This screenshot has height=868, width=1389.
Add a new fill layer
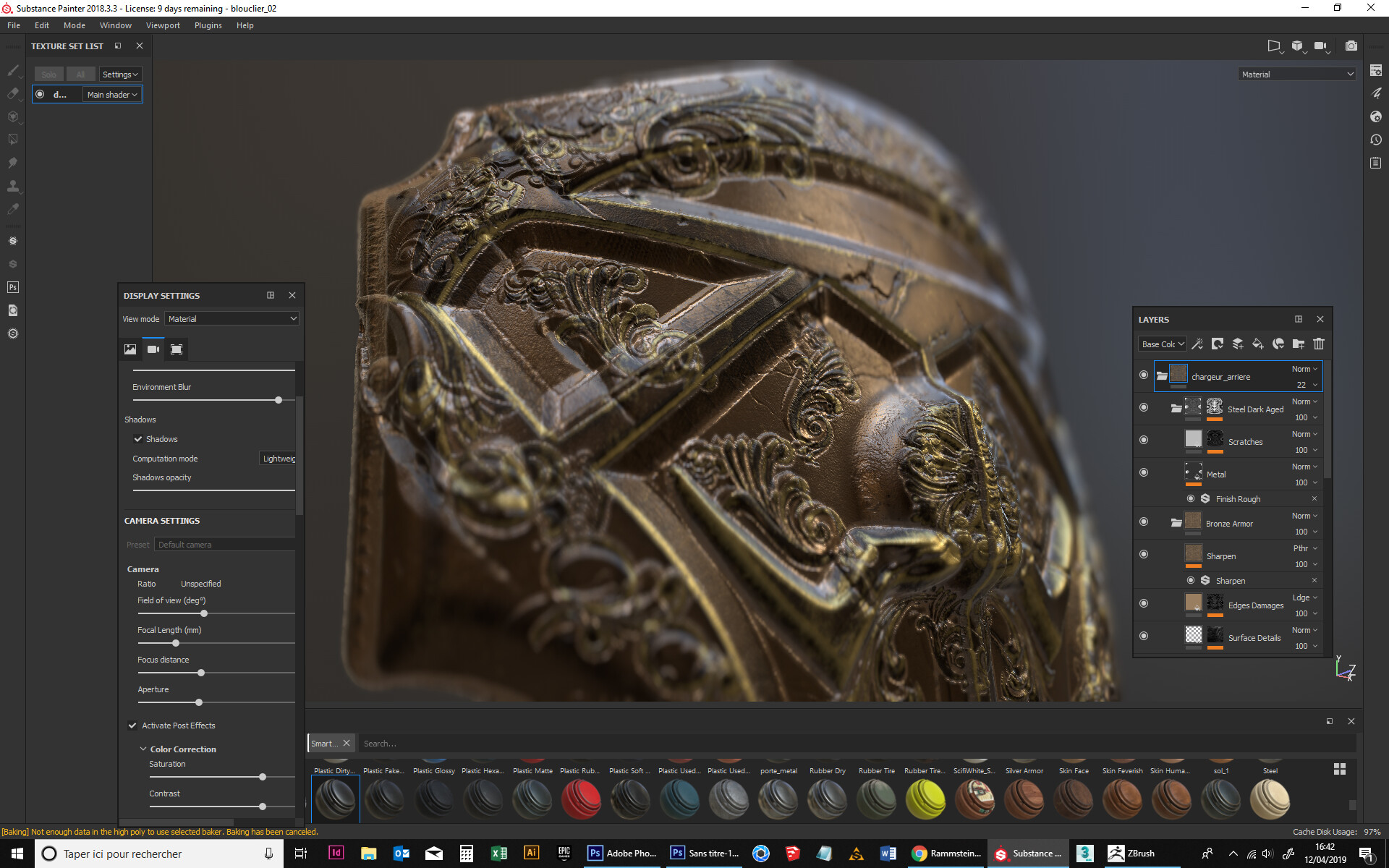pos(1258,344)
